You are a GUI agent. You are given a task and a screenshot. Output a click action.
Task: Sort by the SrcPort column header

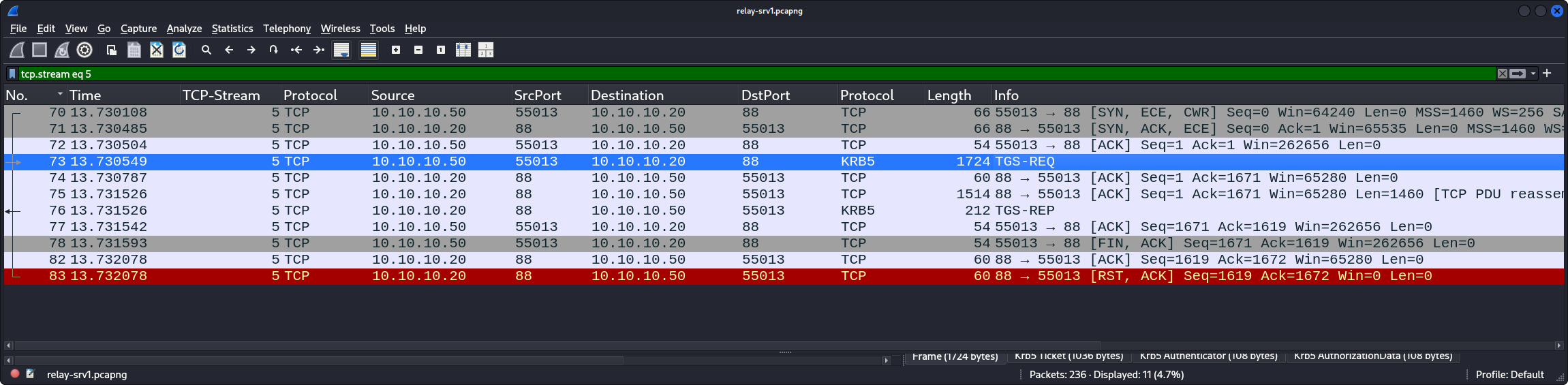click(x=549, y=95)
